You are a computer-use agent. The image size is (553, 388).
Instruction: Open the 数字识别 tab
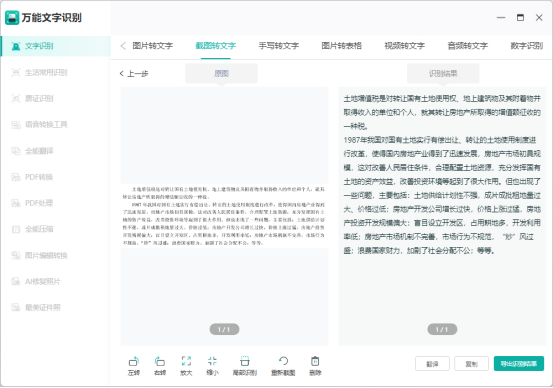(527, 46)
